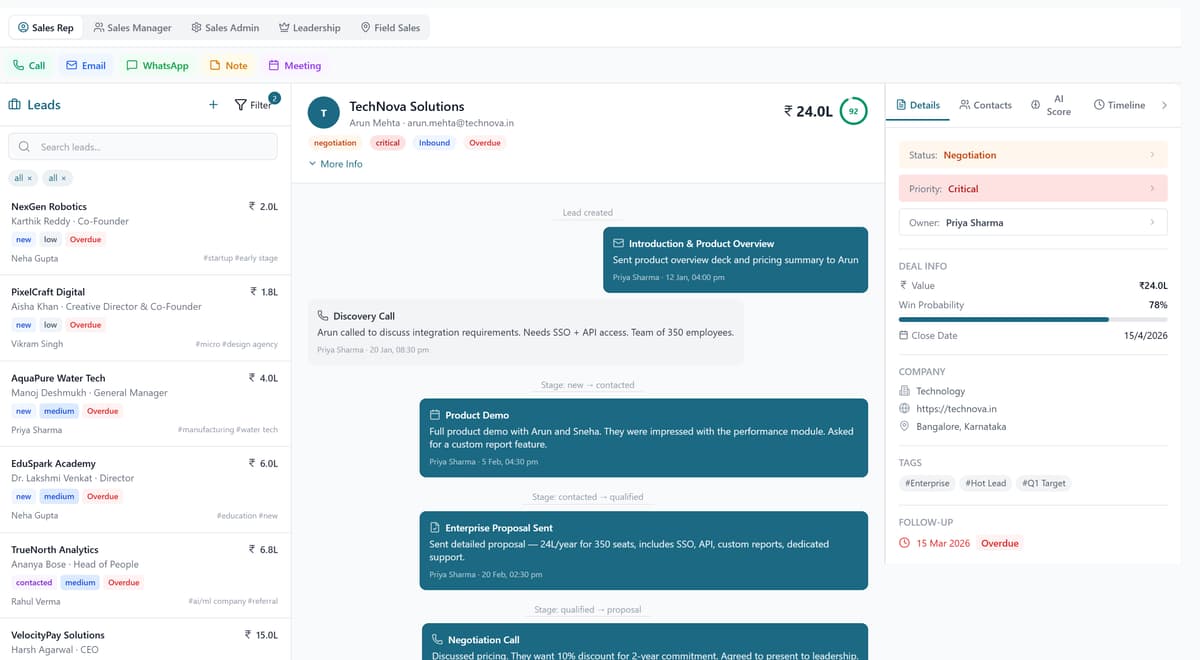Click the Meeting calendar icon
Screen dimensions: 1200x660
273,65
